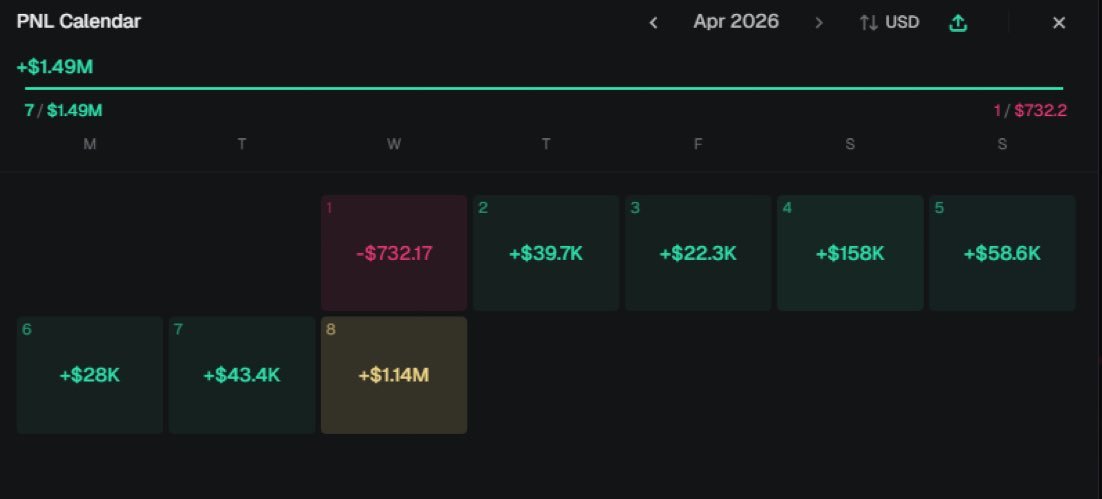Screen dimensions: 1102x499
Task: Click the Apr 2026 month label
Action: coord(736,21)
